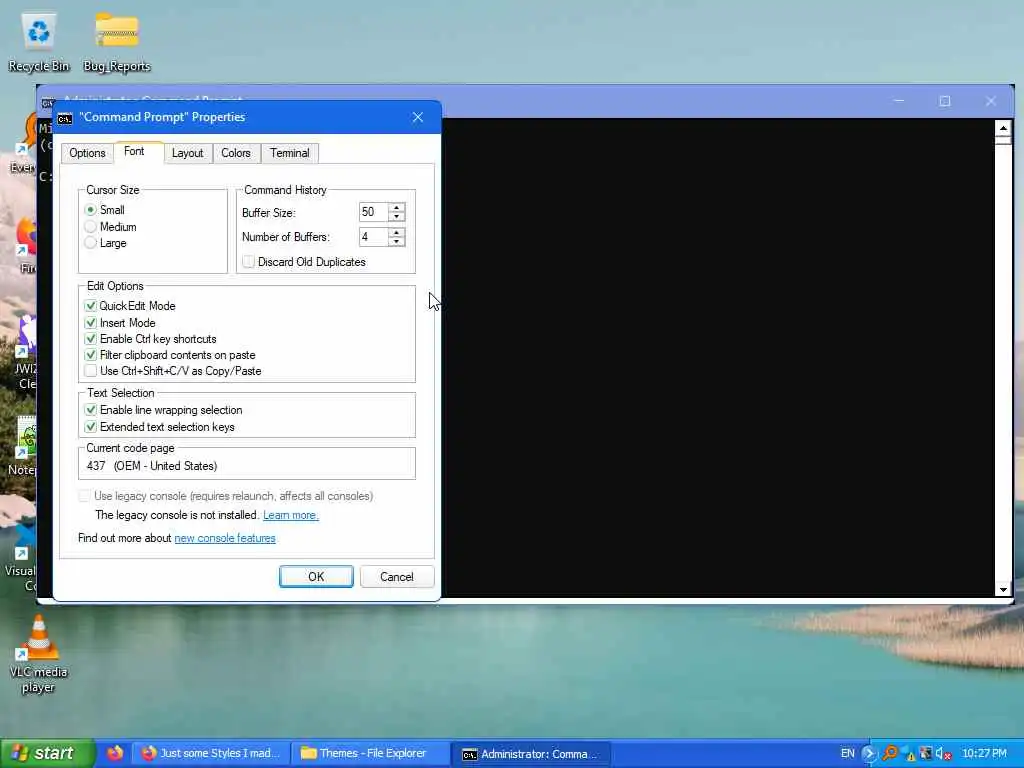Click the muted volume tray icon
This screenshot has height=768, width=1024.
[x=943, y=754]
